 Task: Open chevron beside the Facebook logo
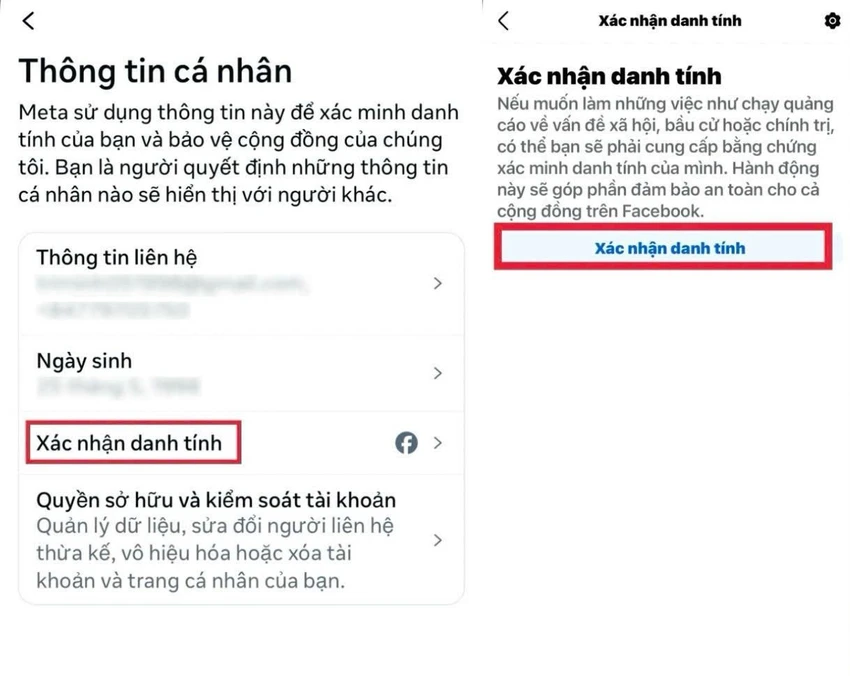click(438, 443)
